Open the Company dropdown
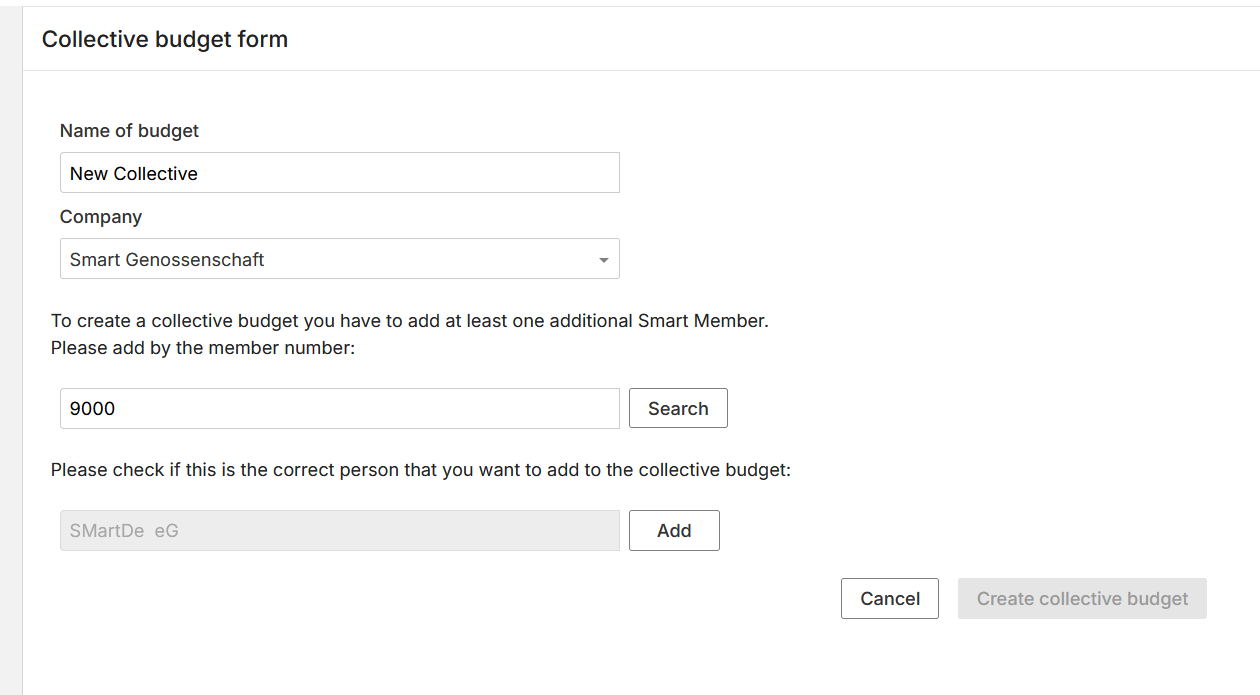1260x695 pixels. click(340, 259)
